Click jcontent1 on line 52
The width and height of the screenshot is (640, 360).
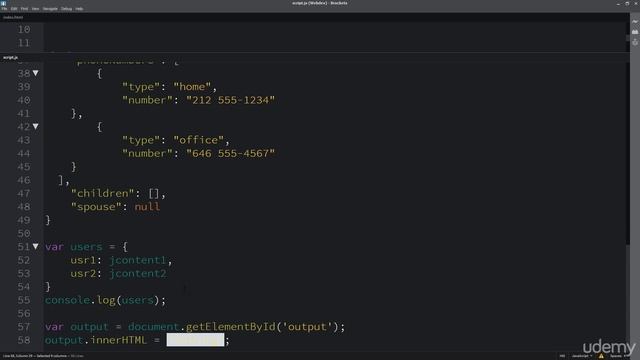pos(138,260)
